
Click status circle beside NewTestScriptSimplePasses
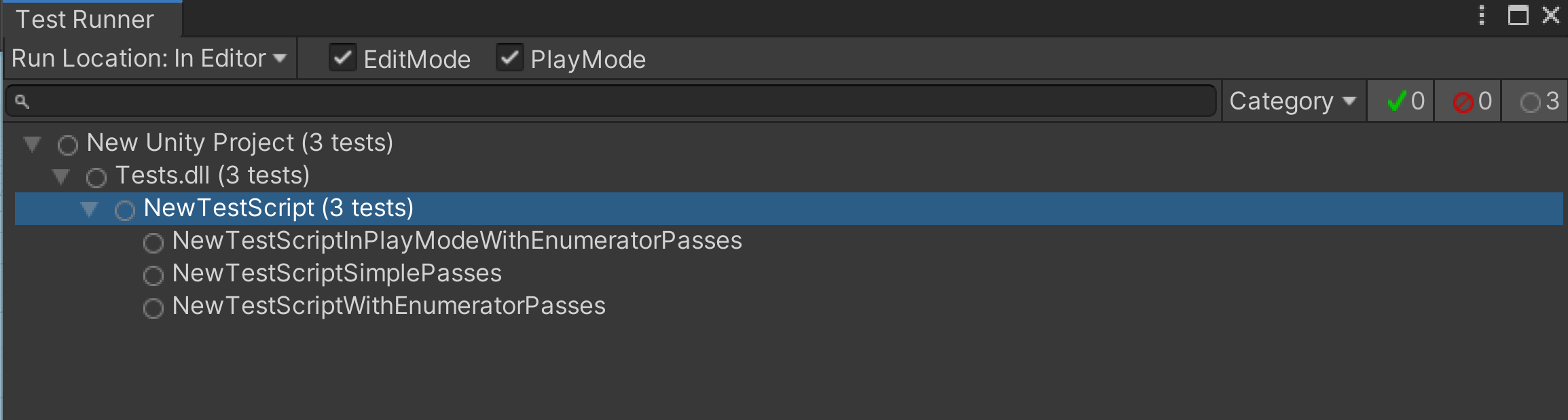(153, 275)
